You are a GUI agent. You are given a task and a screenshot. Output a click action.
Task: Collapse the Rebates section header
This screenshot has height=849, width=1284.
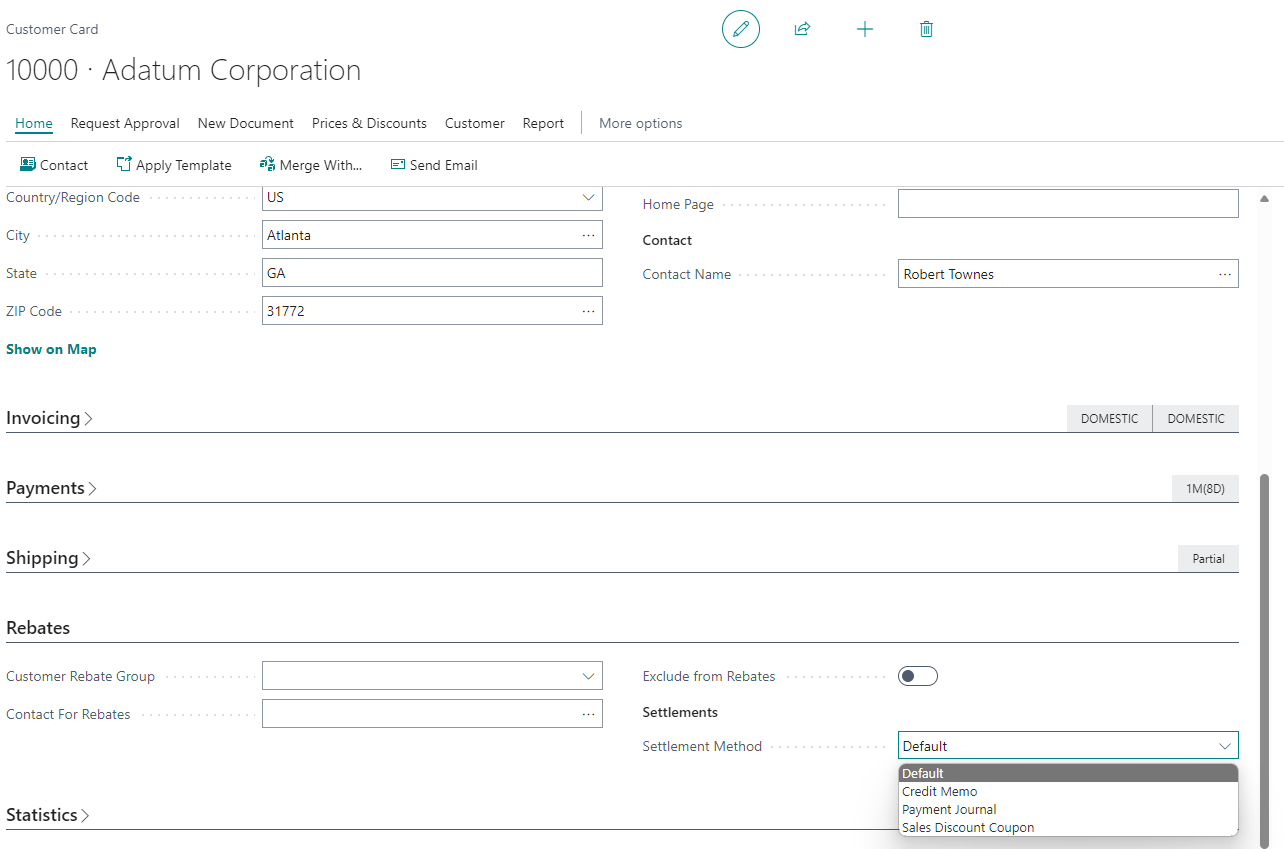click(38, 628)
